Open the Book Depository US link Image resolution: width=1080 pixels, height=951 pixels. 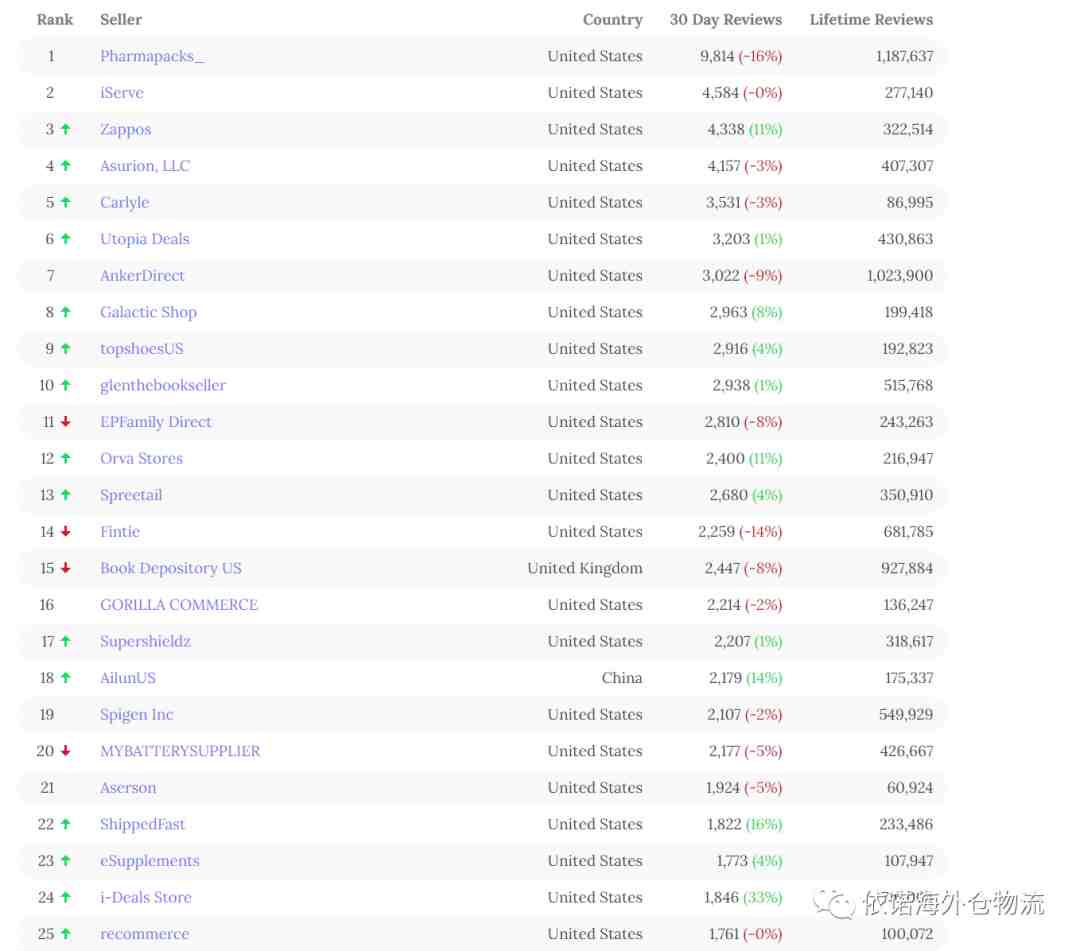coord(171,567)
